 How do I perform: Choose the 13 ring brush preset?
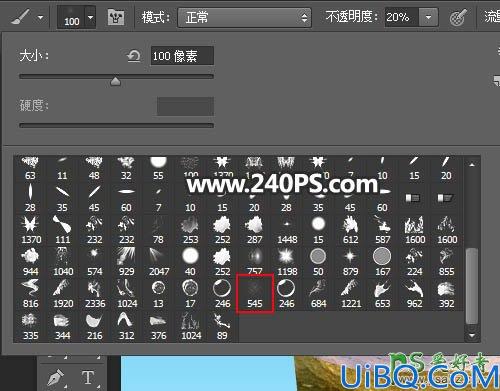click(158, 294)
